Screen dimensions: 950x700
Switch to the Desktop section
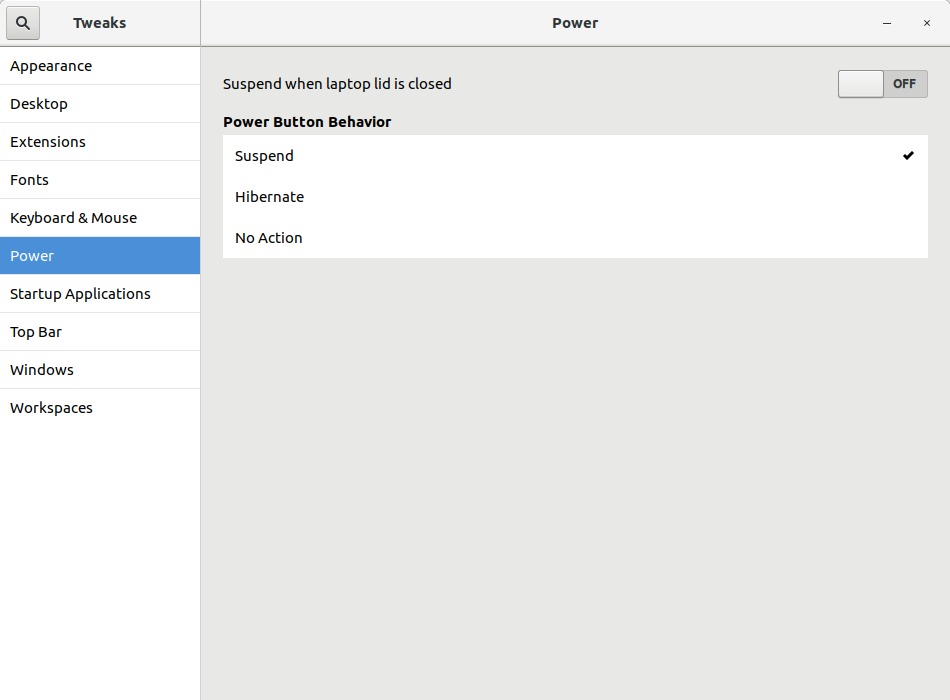(x=38, y=103)
